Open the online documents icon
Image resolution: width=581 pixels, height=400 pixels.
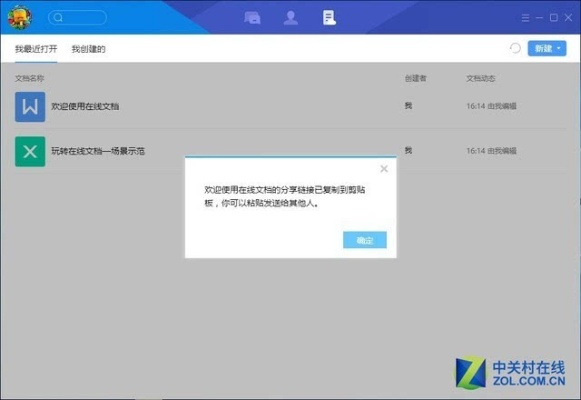point(329,17)
